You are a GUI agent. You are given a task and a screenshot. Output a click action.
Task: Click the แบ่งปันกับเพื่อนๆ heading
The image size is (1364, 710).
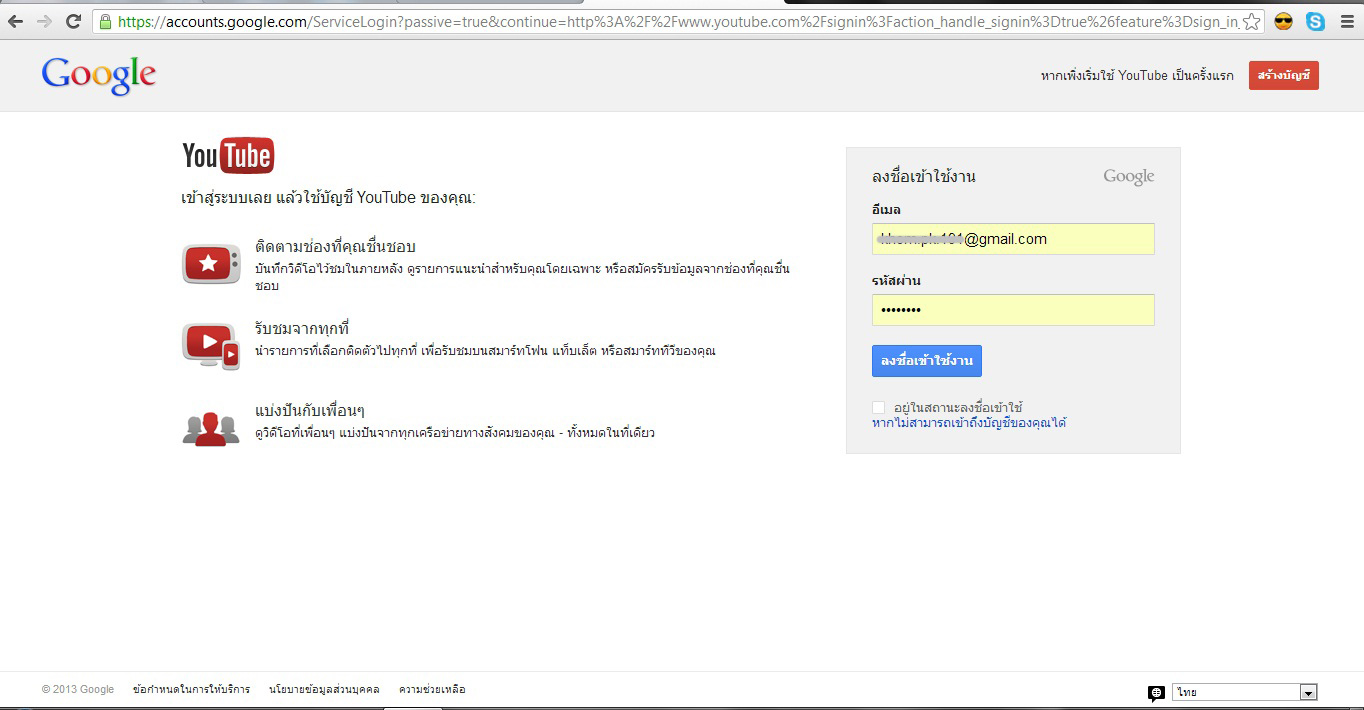pos(309,410)
